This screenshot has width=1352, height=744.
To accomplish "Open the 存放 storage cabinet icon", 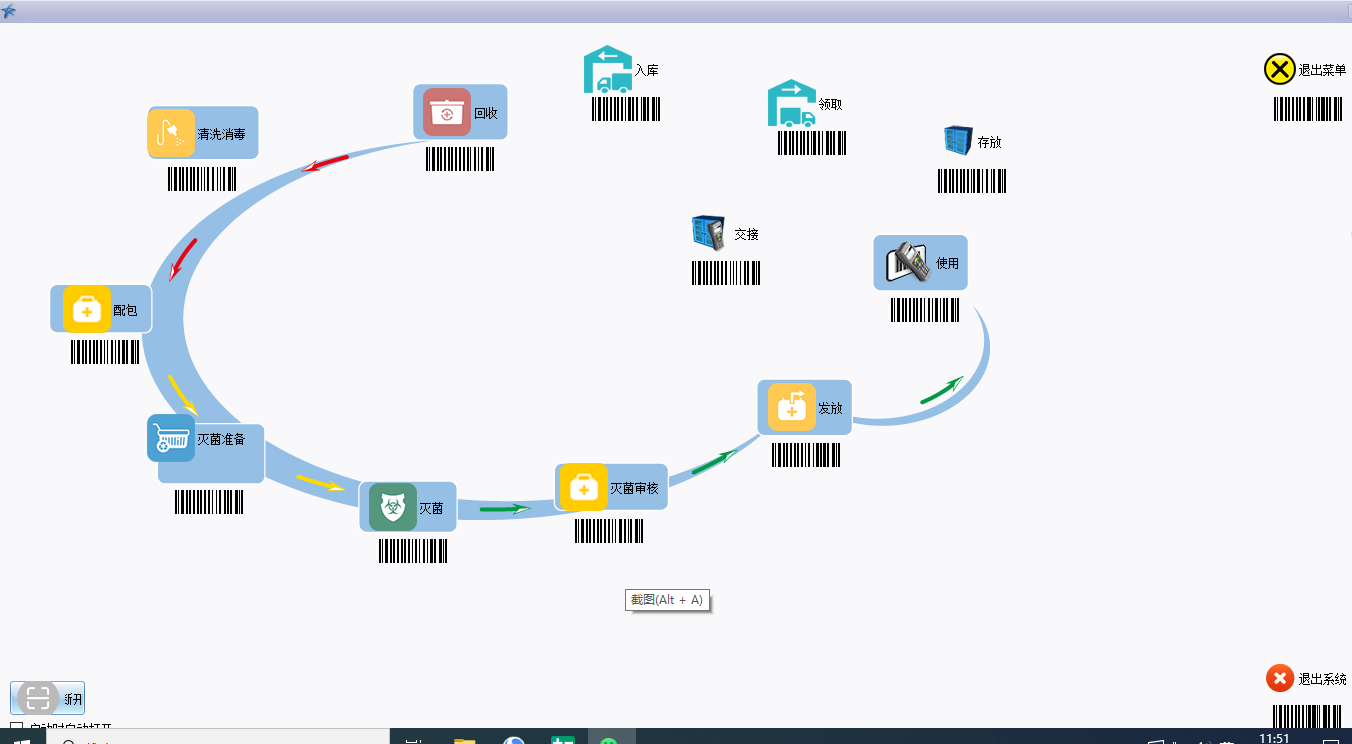I will tap(958, 141).
